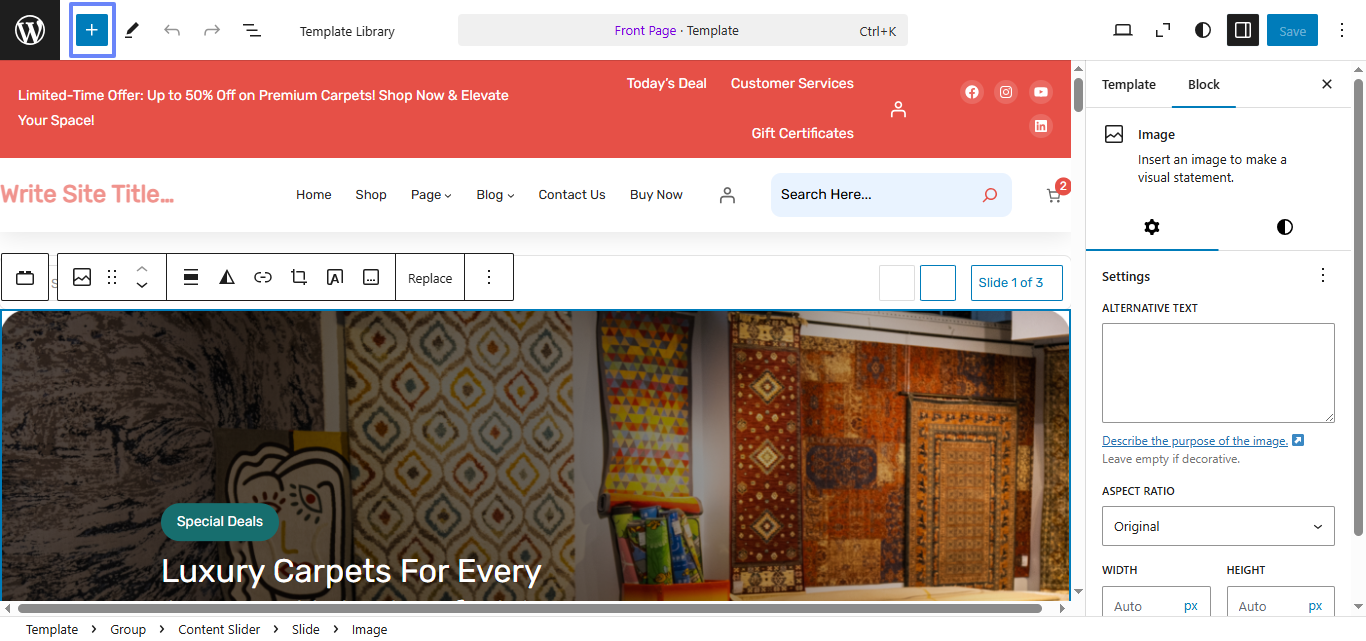Click the Slide 1 of 3 indicator

(x=1017, y=283)
